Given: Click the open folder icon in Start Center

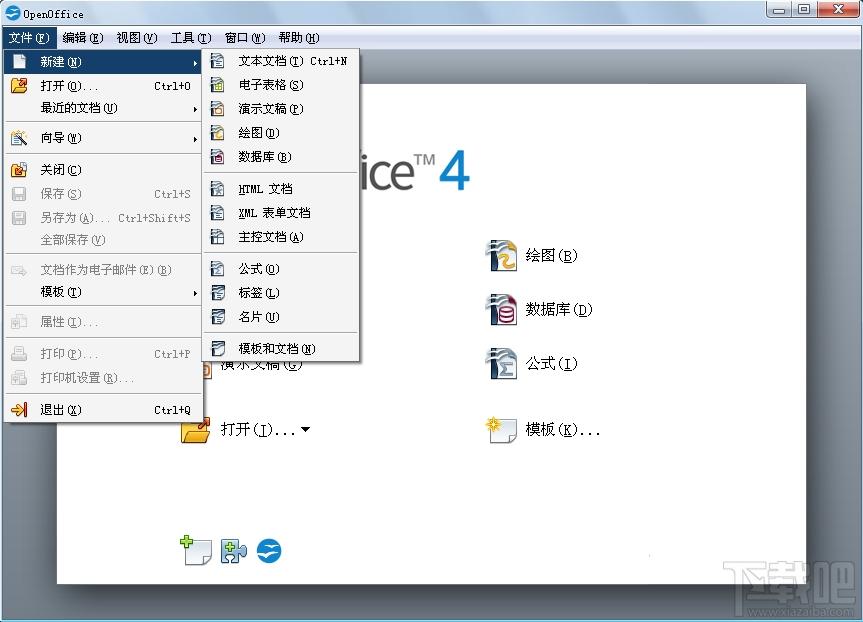Looking at the screenshot, I should point(196,430).
